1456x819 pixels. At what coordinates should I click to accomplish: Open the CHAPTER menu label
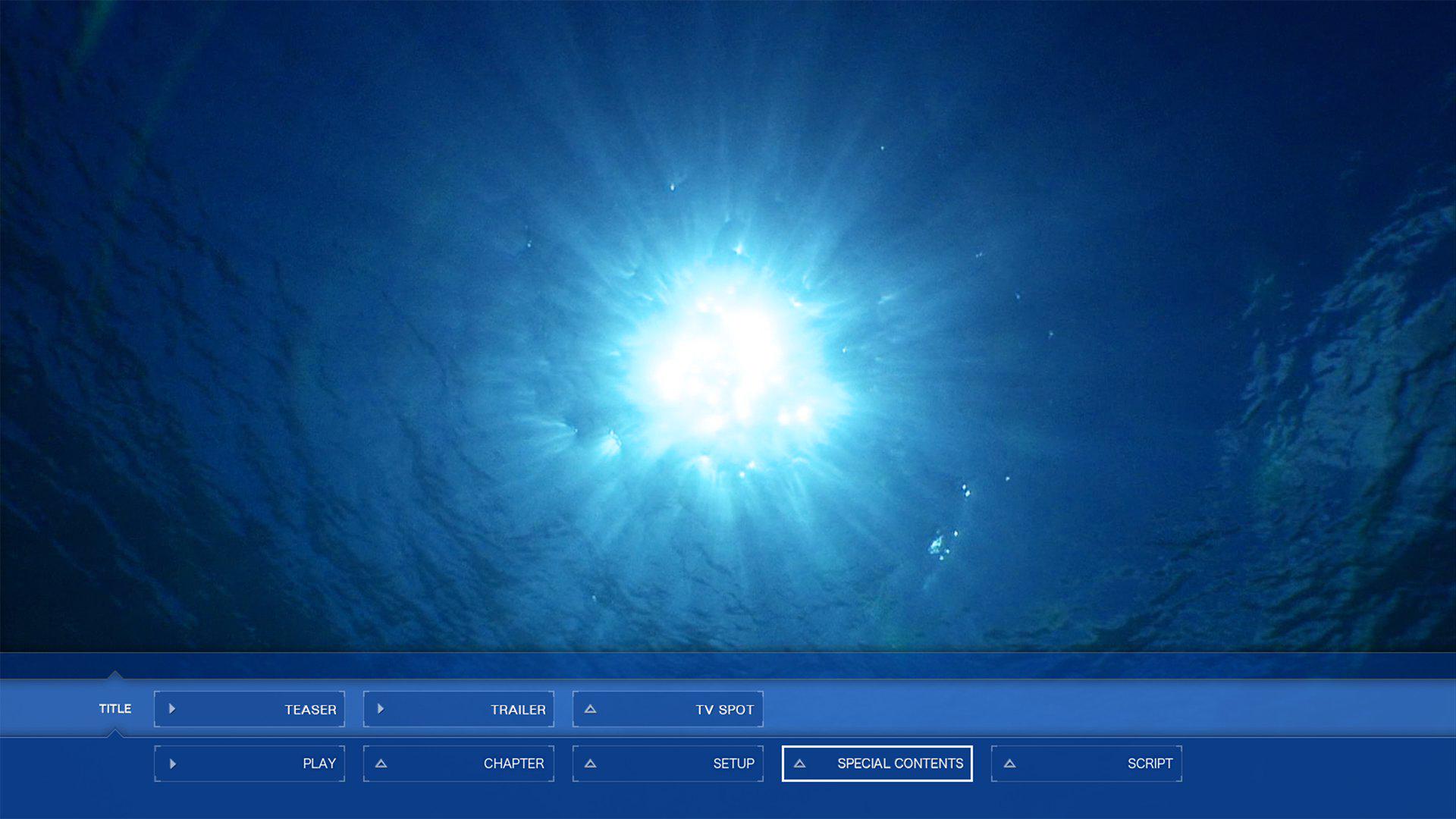pyautogui.click(x=513, y=764)
